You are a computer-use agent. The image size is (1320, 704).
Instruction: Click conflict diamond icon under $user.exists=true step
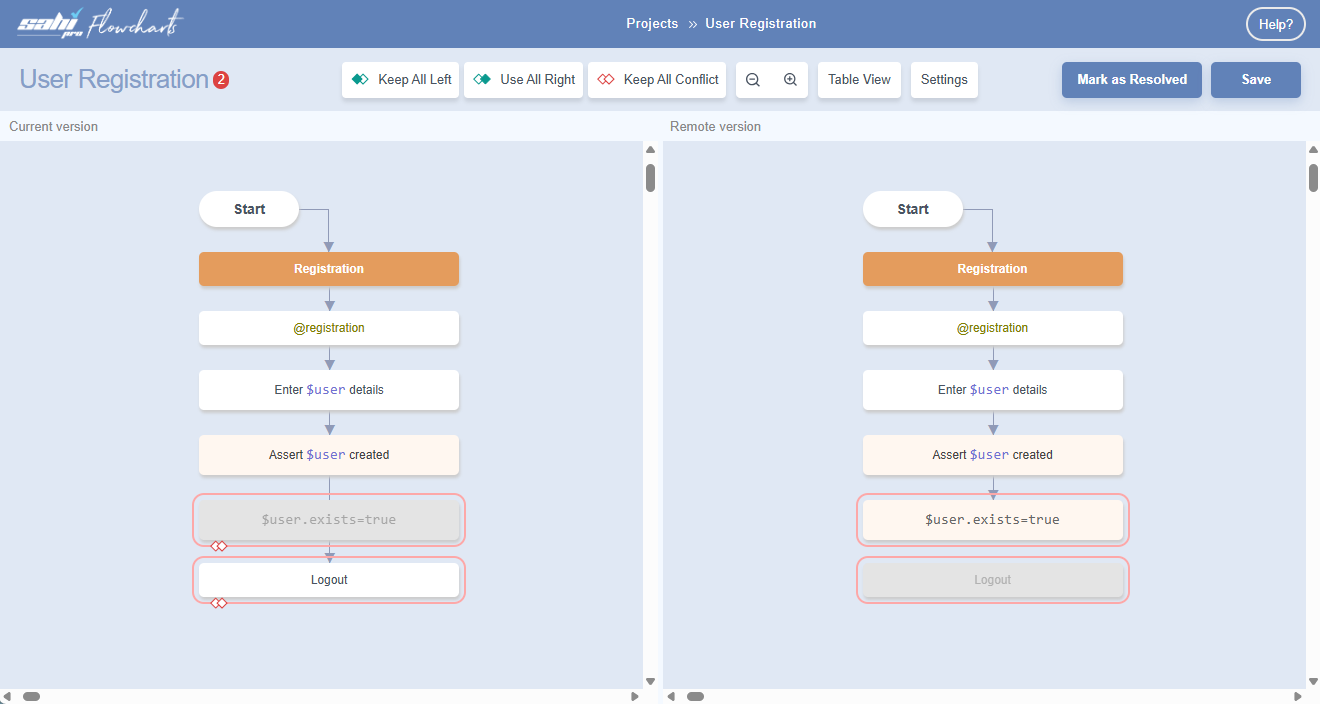pyautogui.click(x=218, y=546)
